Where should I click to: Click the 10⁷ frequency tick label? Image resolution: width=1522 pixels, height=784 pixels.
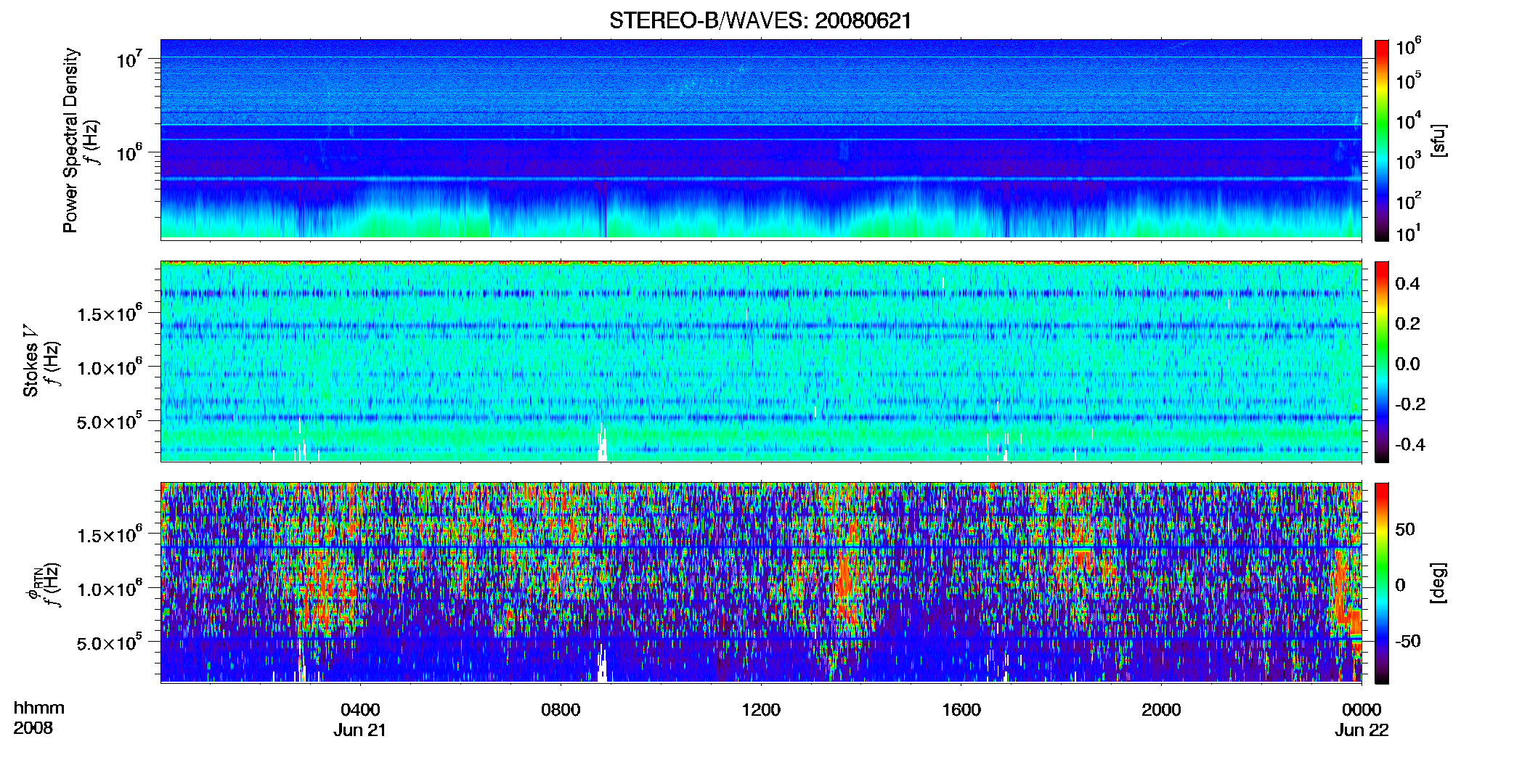pos(130,59)
